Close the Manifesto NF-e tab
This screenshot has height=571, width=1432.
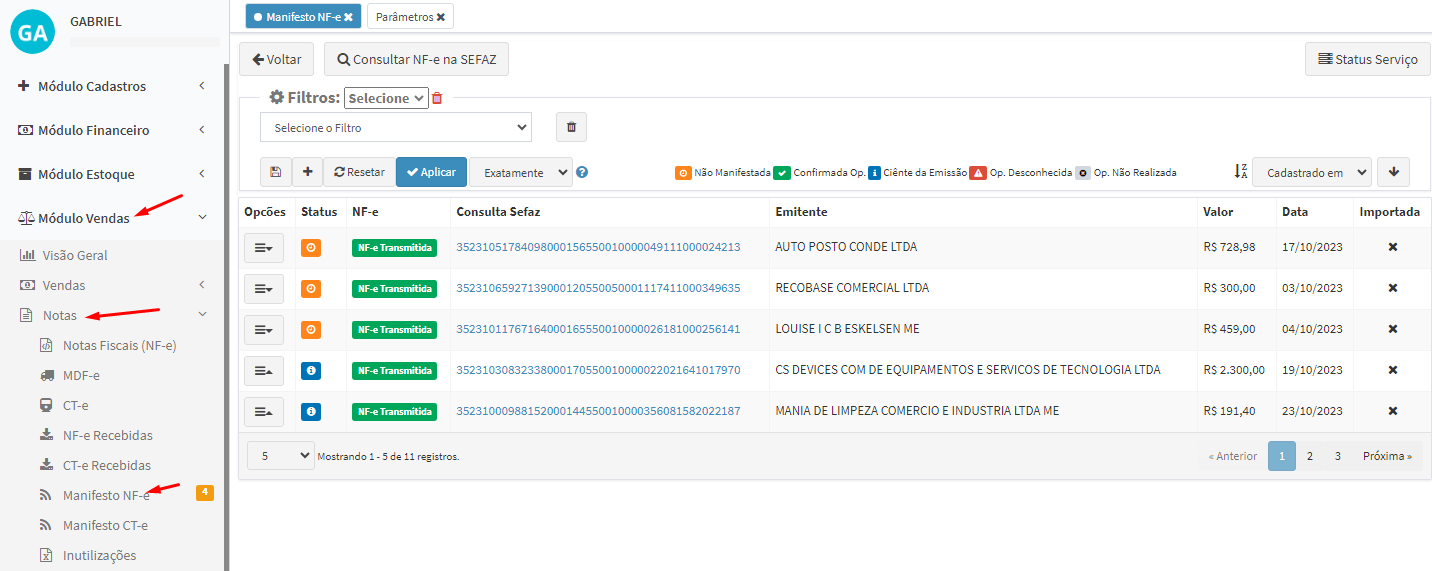pos(348,17)
